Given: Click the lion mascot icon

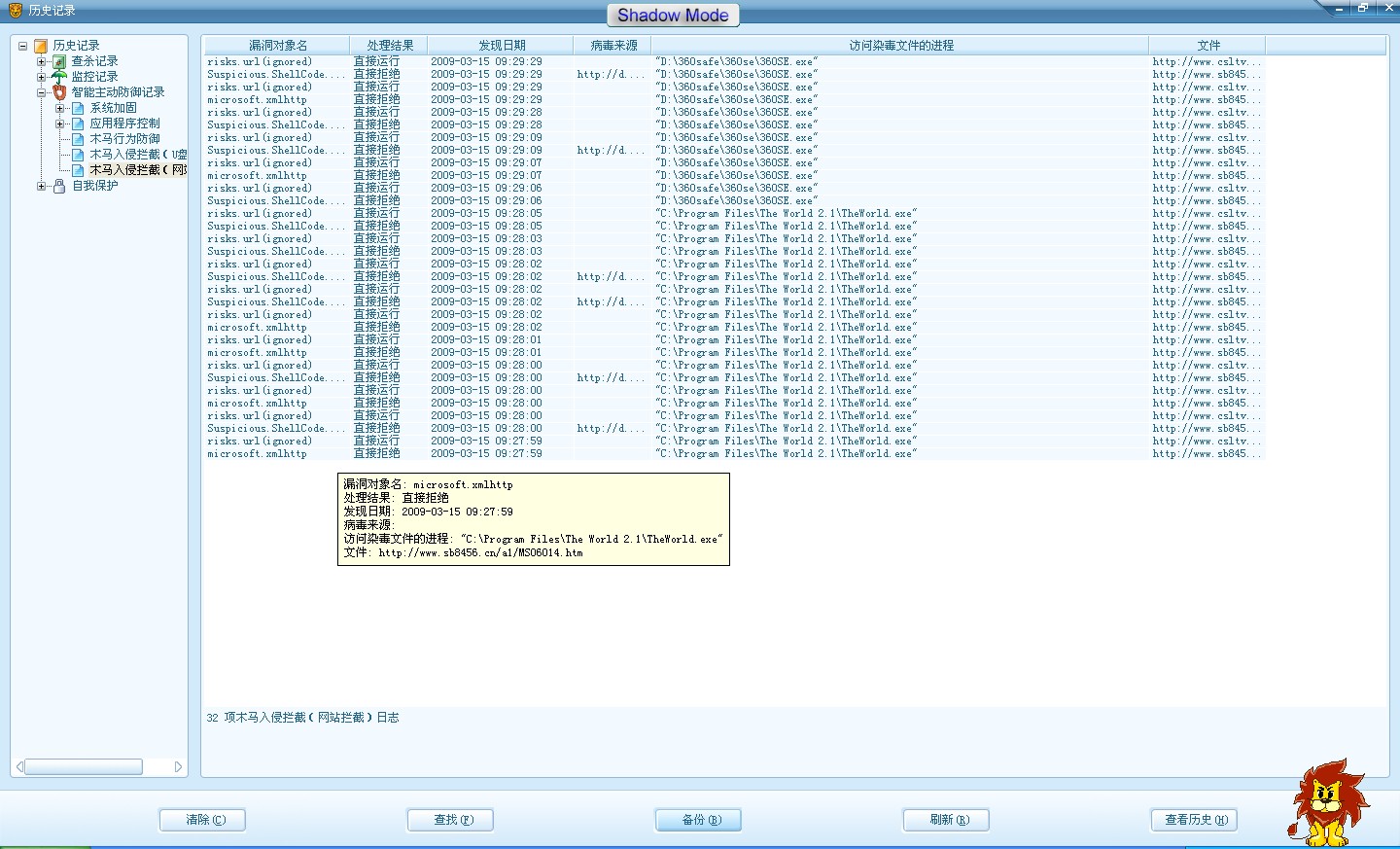Looking at the screenshot, I should pos(1327,801).
